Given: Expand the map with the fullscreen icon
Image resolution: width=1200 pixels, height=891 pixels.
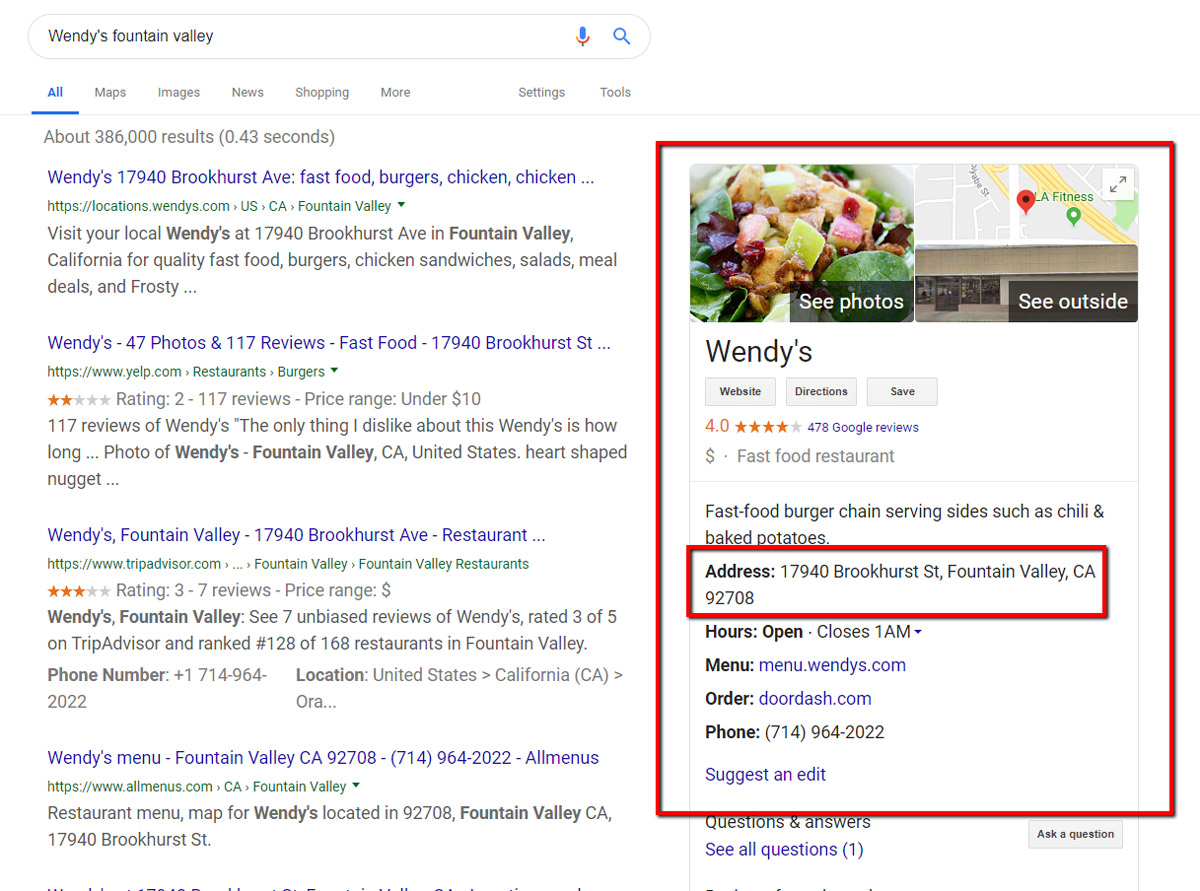Looking at the screenshot, I should [x=1118, y=183].
